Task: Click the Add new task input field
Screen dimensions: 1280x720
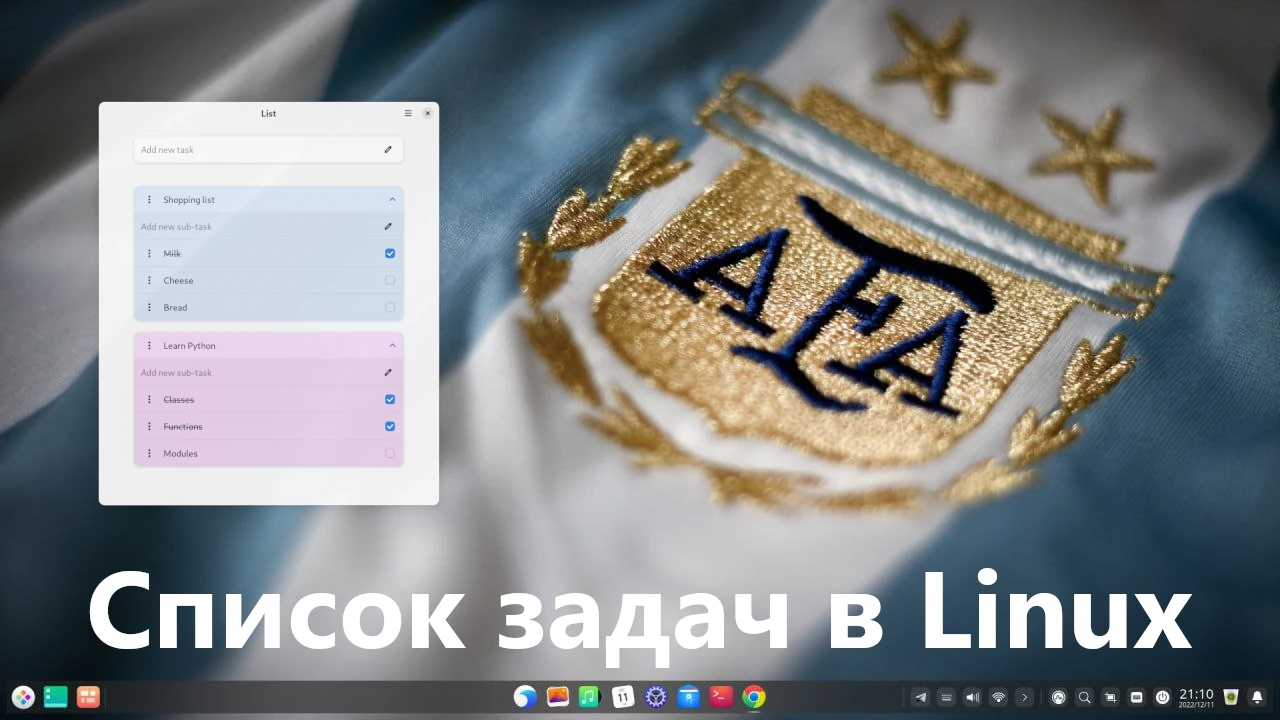Action: [x=268, y=149]
